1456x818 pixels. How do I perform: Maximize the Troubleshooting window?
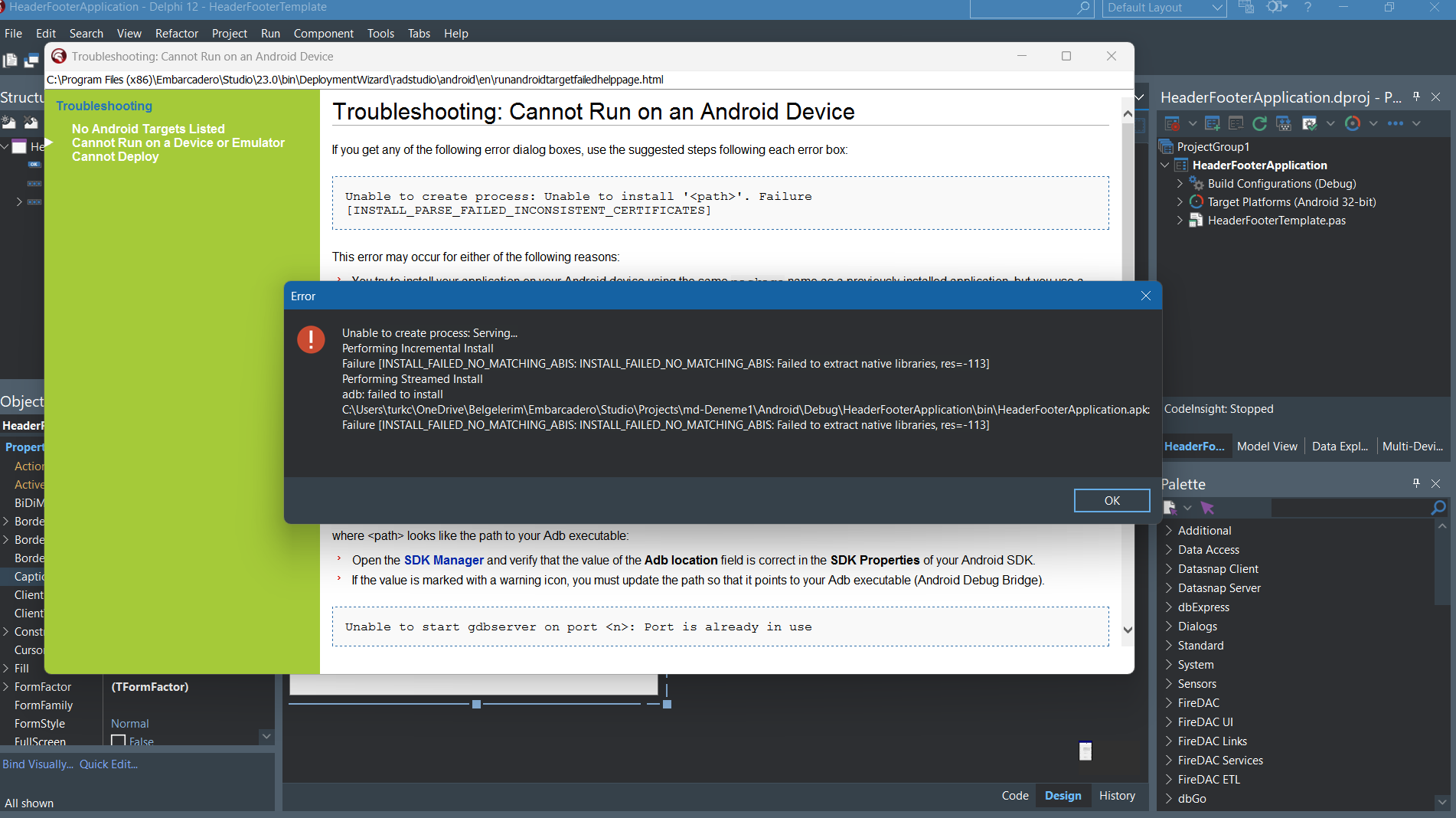click(1066, 56)
